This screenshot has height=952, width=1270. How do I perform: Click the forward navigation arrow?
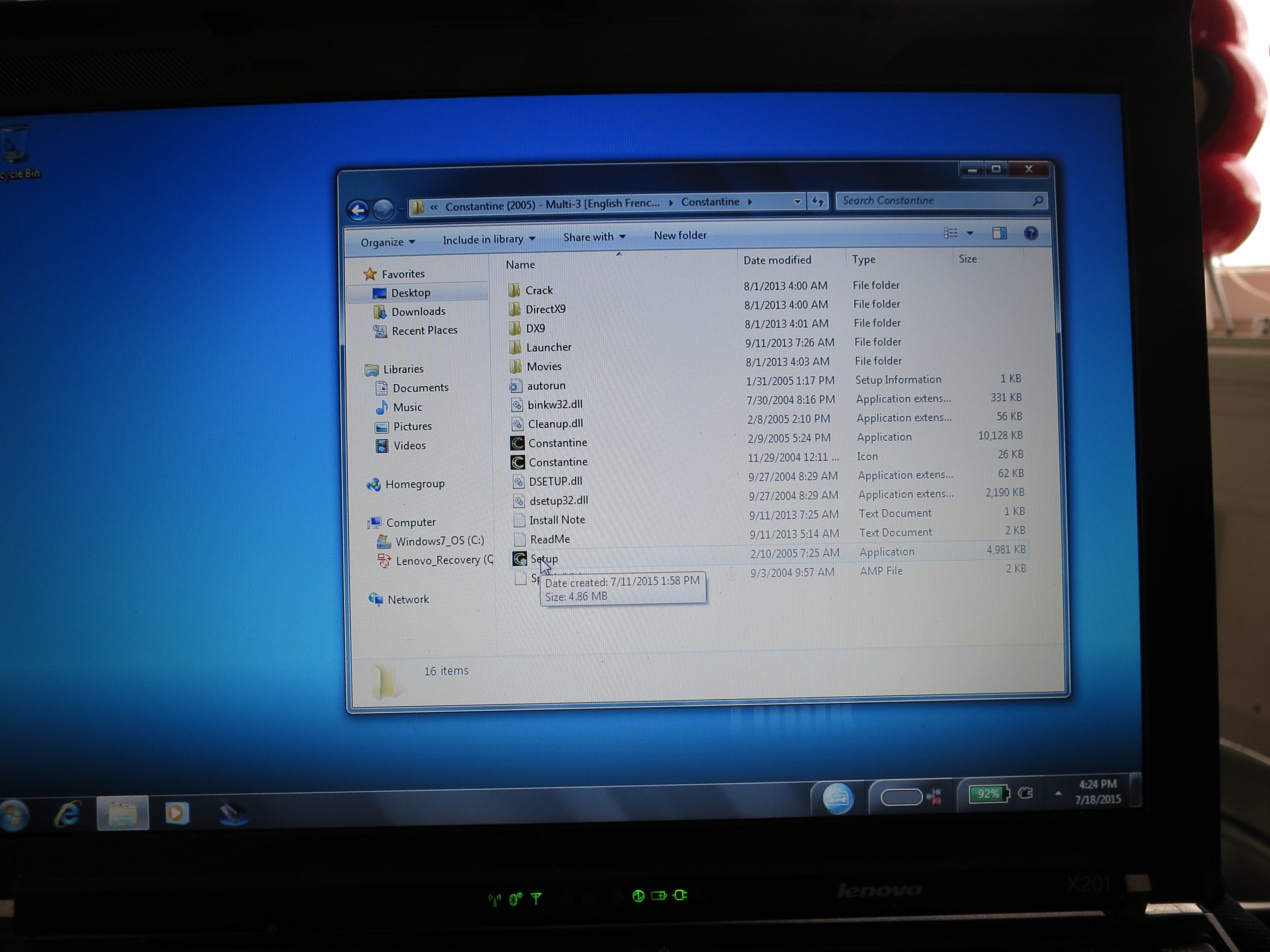[383, 209]
